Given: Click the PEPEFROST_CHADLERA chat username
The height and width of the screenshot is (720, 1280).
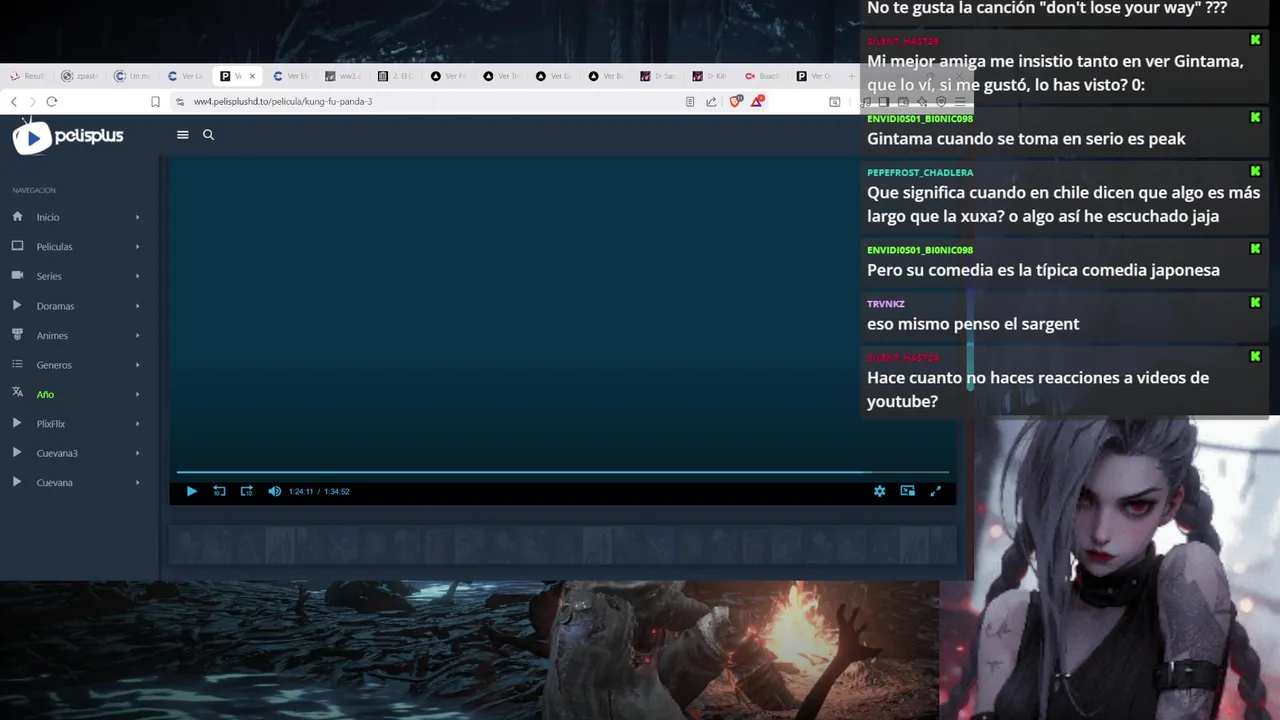Looking at the screenshot, I should 920,172.
